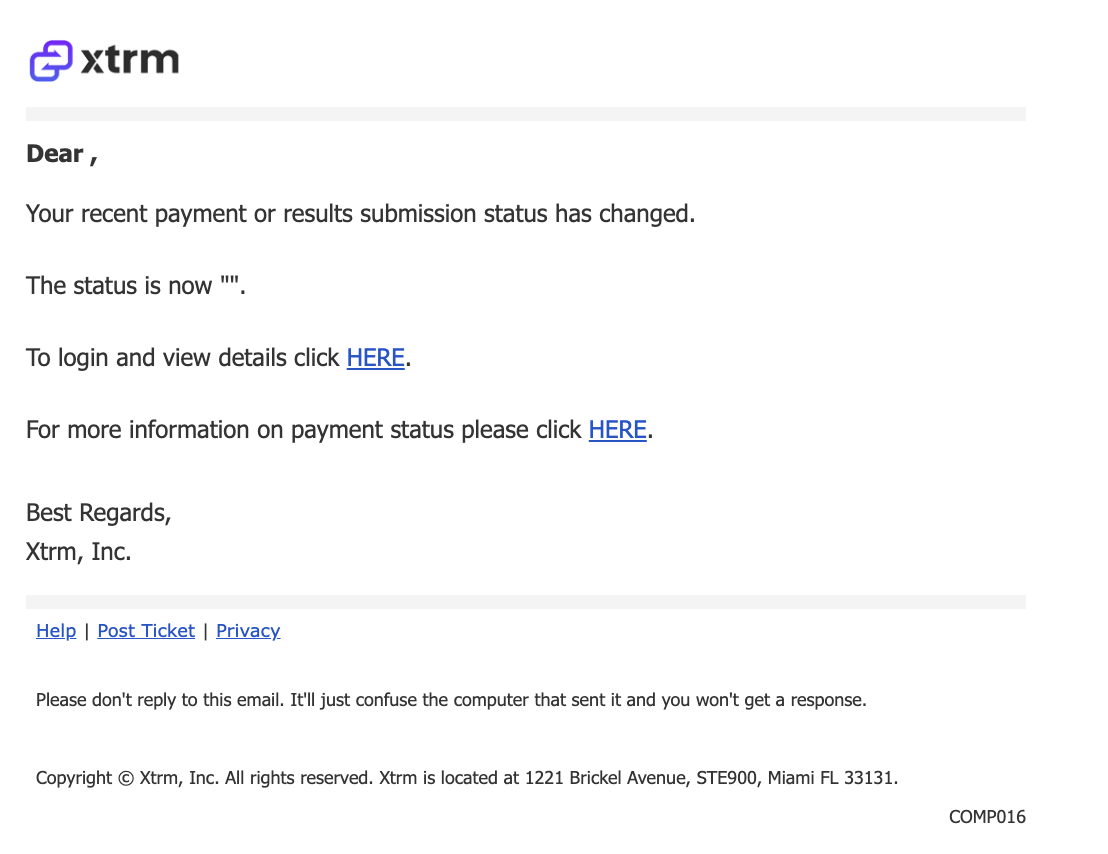The width and height of the screenshot is (1108, 854).
Task: Open the HERE link to login and view details
Action: [375, 358]
